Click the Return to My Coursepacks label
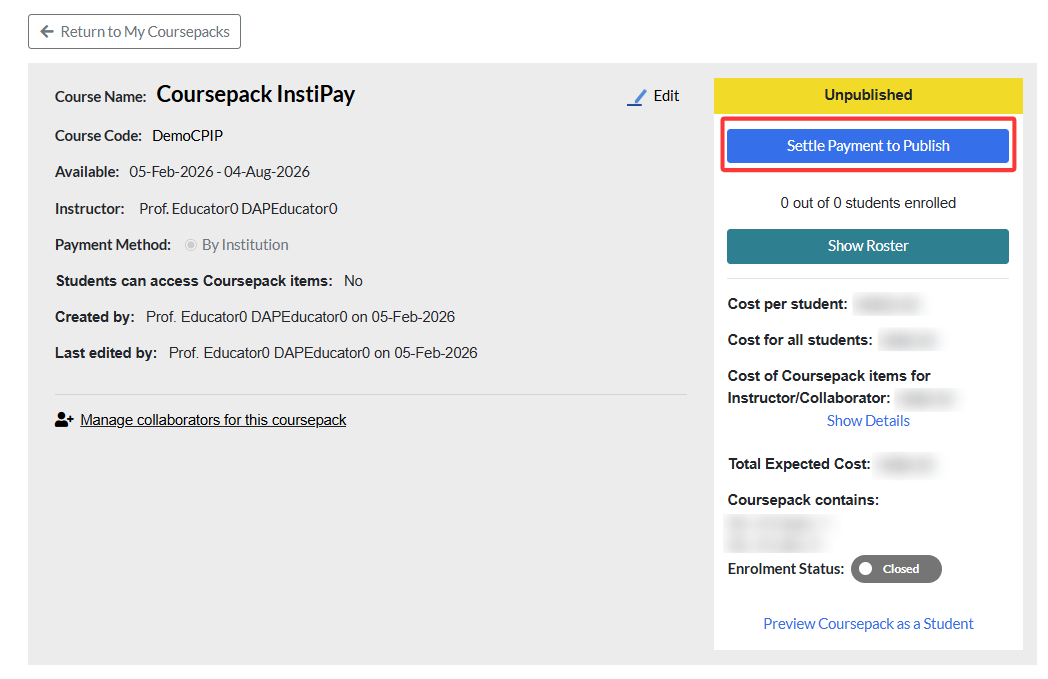The image size is (1048, 679). point(145,31)
